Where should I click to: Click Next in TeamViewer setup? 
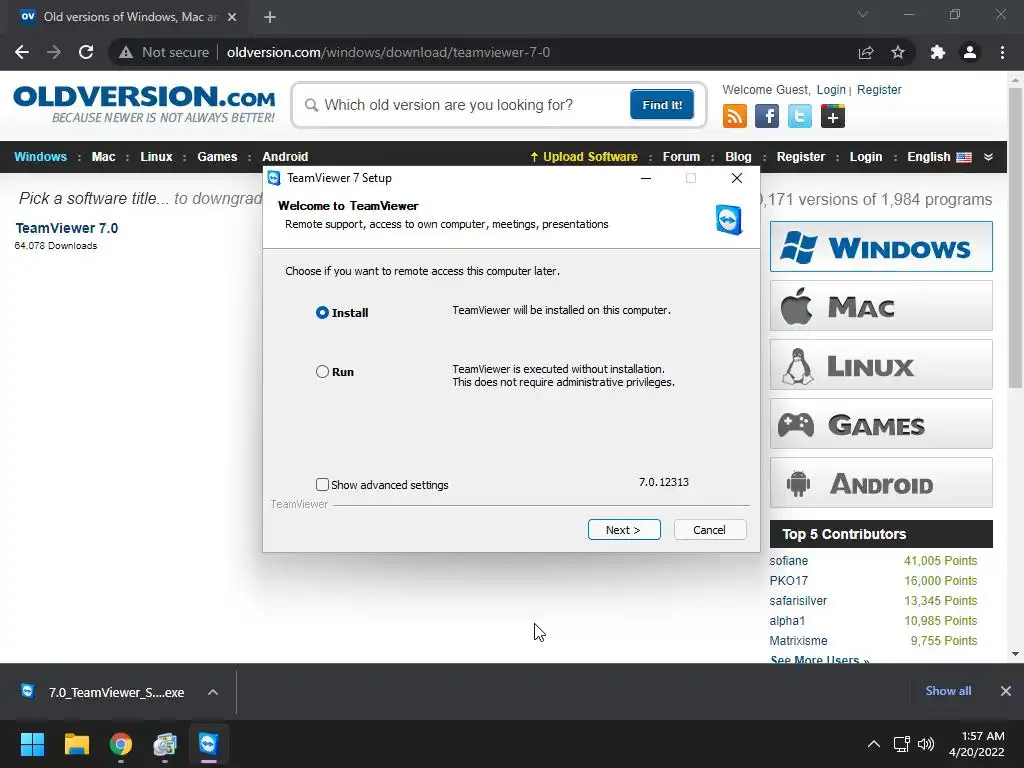pos(624,530)
